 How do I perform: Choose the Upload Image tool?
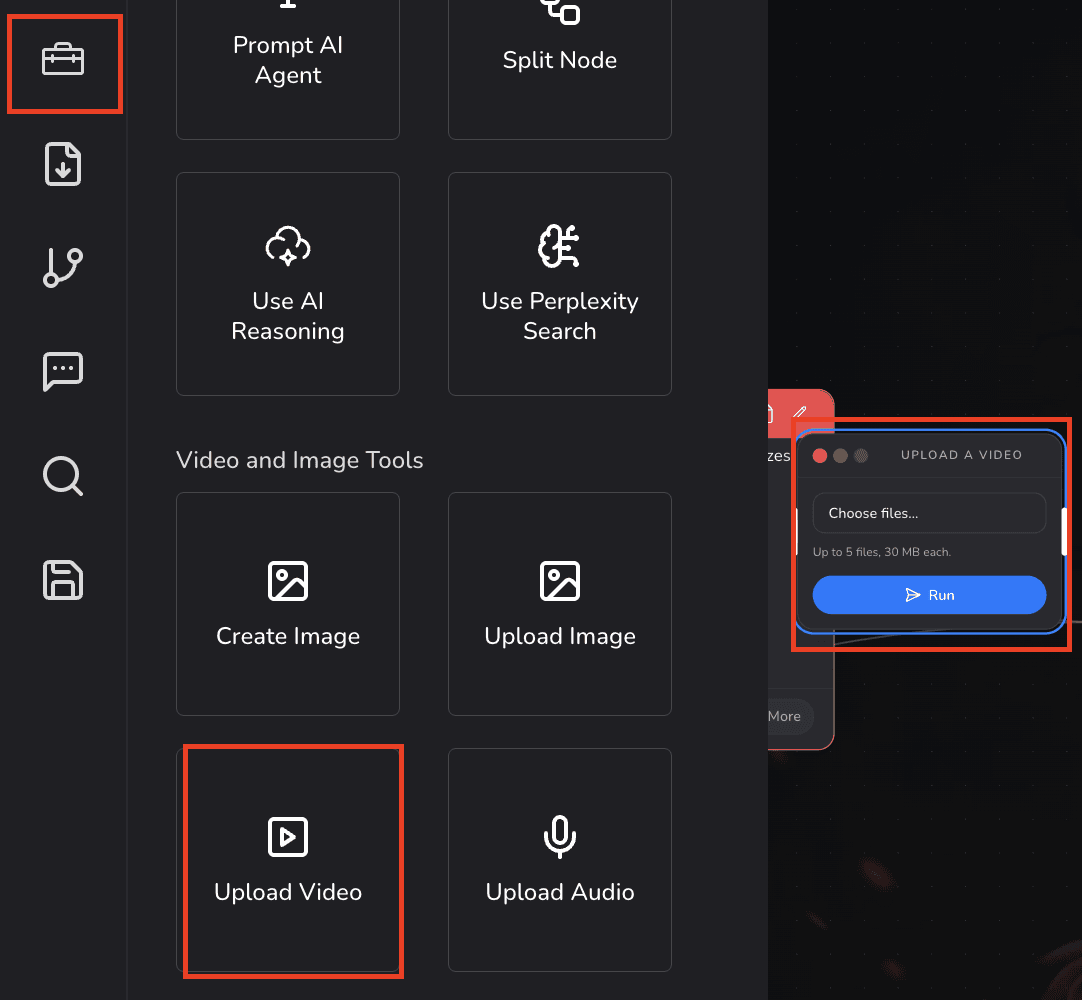click(560, 604)
